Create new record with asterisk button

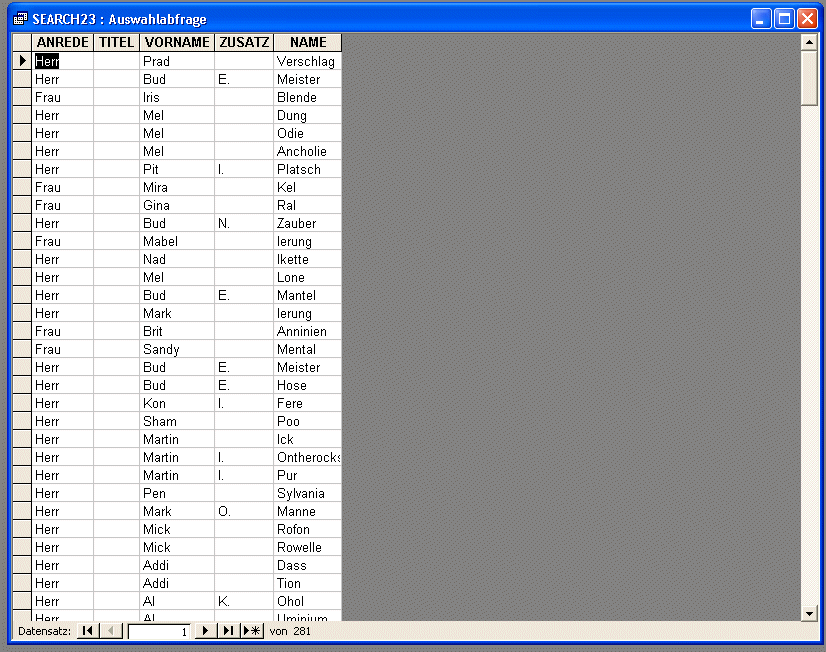click(x=252, y=630)
